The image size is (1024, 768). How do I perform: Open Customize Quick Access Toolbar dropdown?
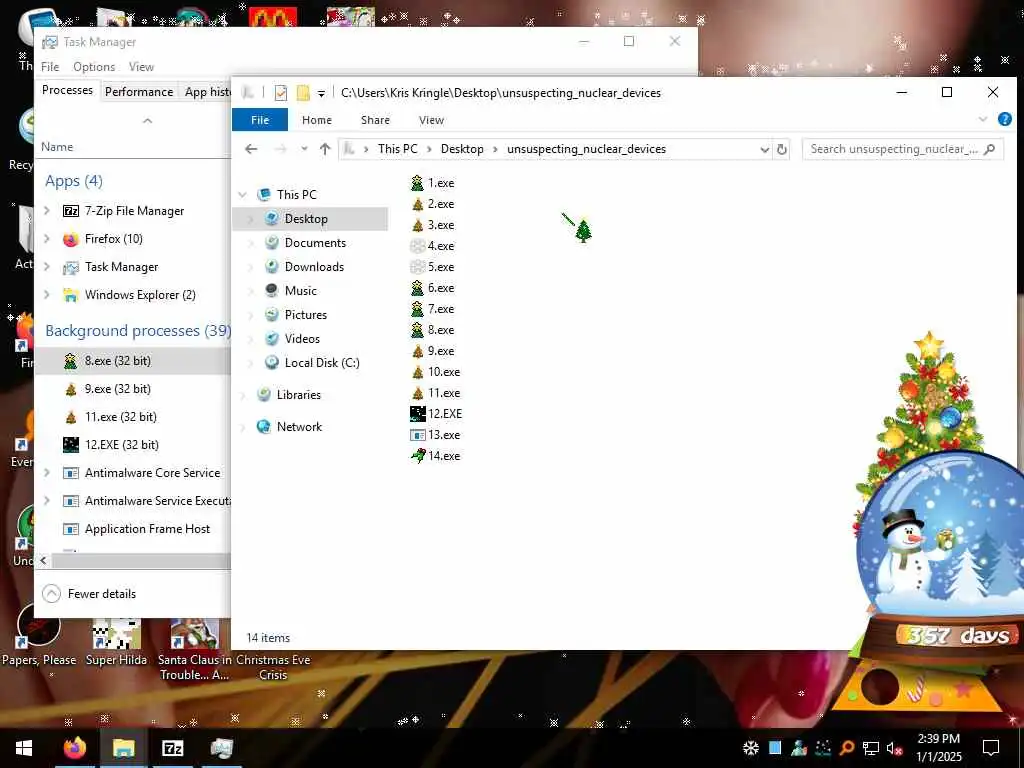[321, 93]
